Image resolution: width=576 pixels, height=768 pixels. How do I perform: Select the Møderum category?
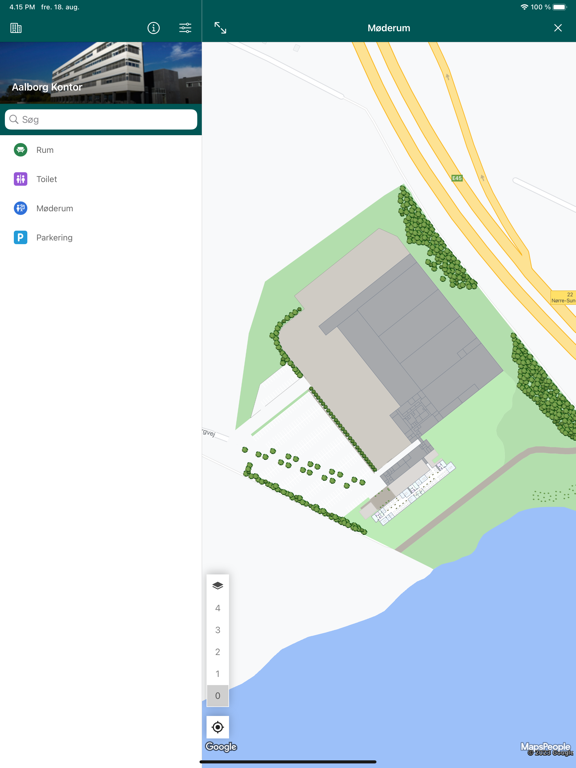pos(101,208)
